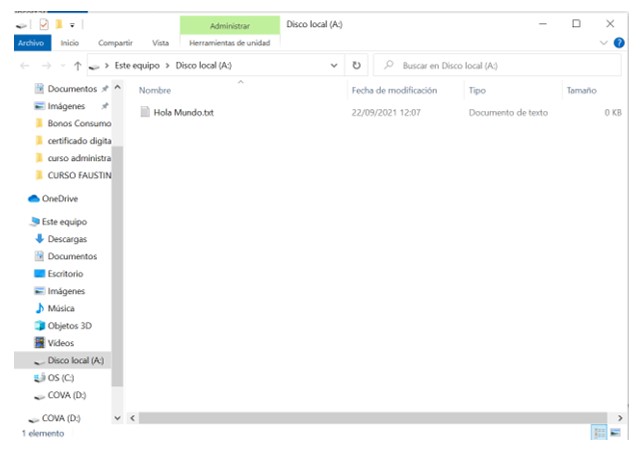Open the Música folder in sidebar

point(61,308)
